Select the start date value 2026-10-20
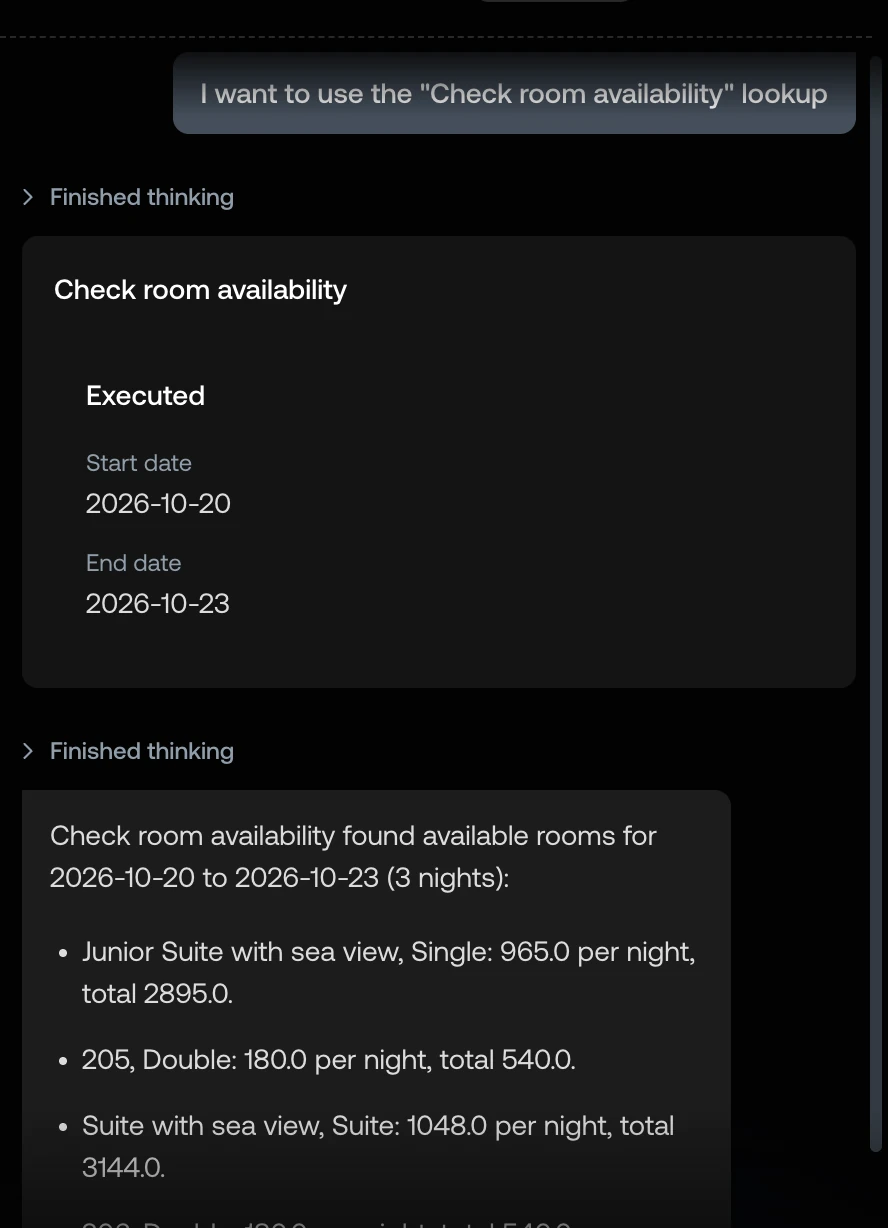Screen dimensions: 888x1228 [158, 504]
